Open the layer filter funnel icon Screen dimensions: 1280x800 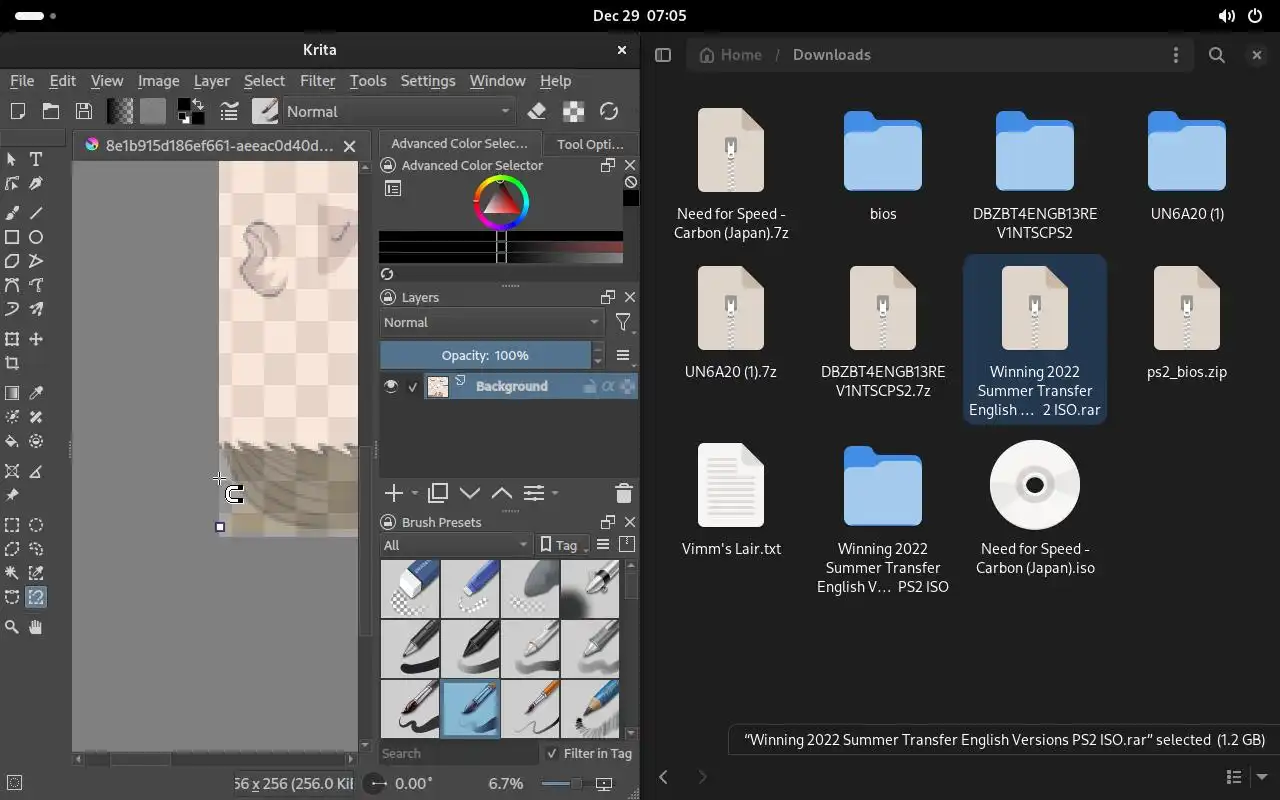(x=623, y=322)
